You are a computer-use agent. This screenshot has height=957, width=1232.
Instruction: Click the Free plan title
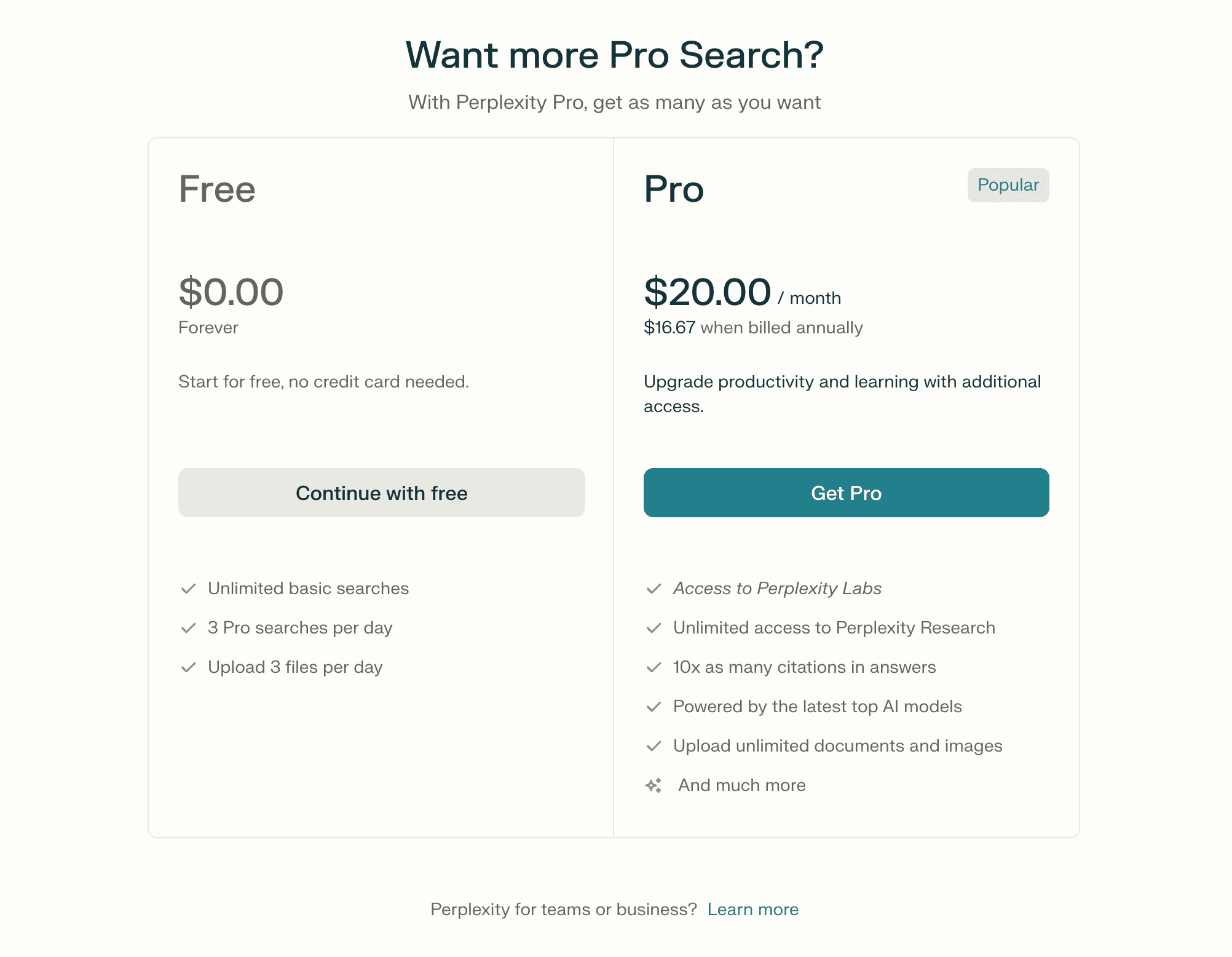[x=217, y=189]
